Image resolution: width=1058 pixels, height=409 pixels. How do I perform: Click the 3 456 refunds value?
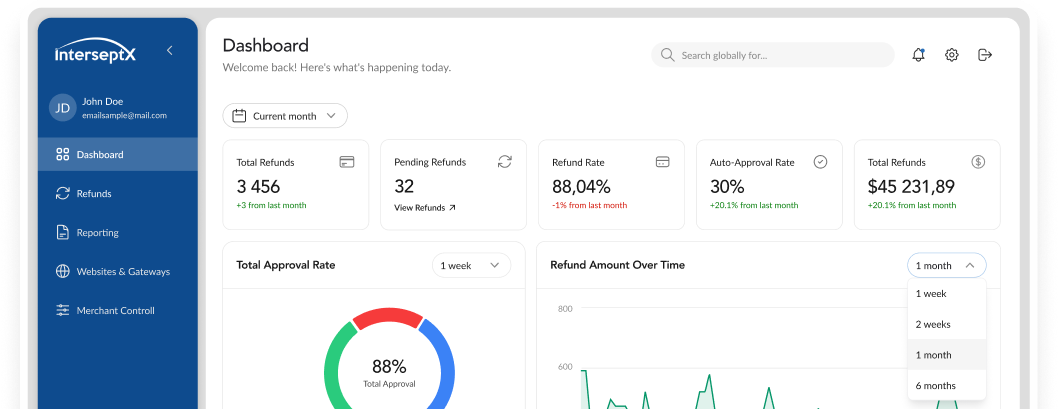[x=258, y=186]
